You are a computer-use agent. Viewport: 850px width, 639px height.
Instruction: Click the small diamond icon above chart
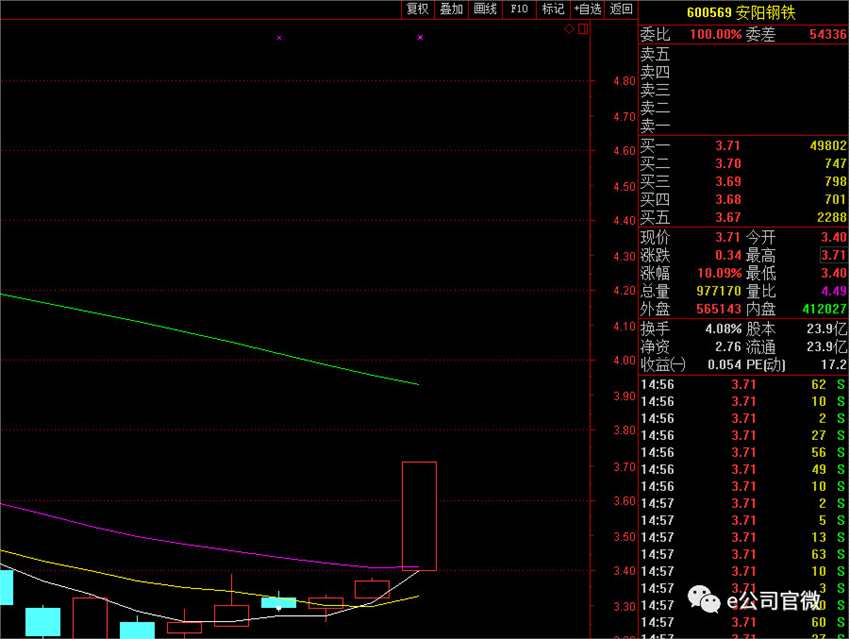(569, 29)
